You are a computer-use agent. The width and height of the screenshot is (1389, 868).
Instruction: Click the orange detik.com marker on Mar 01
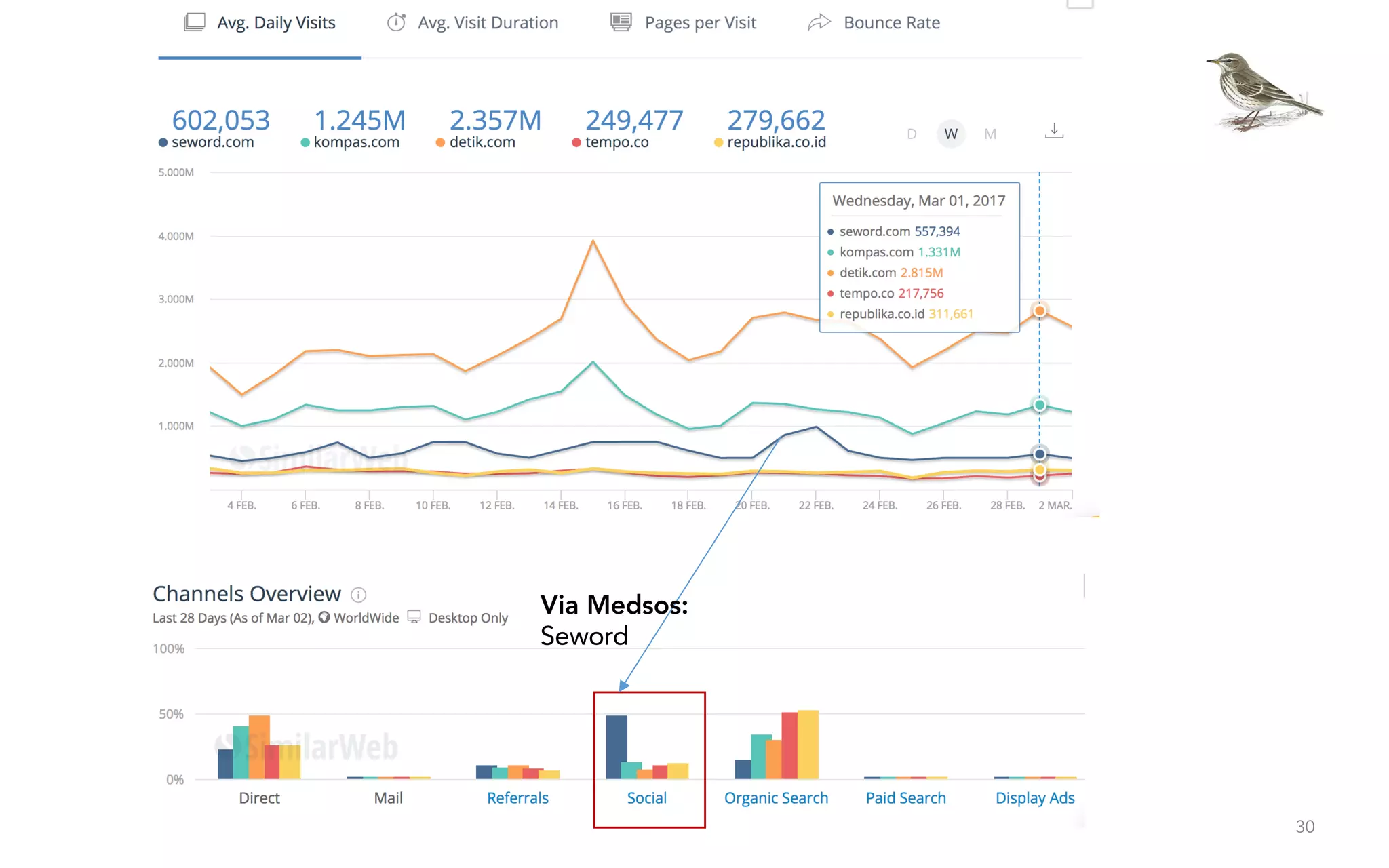(1039, 311)
